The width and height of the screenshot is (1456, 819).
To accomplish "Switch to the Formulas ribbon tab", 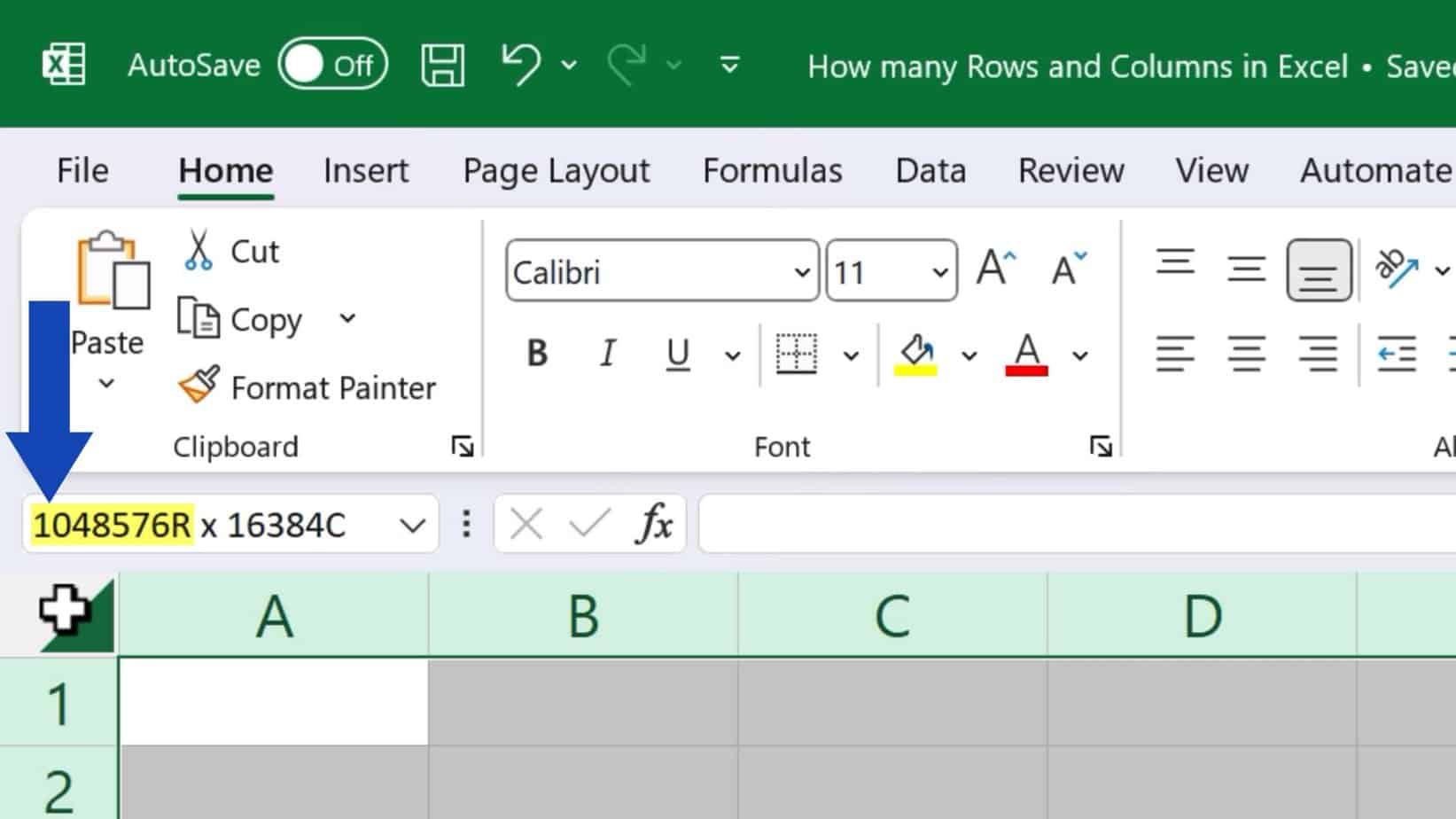I will [772, 170].
